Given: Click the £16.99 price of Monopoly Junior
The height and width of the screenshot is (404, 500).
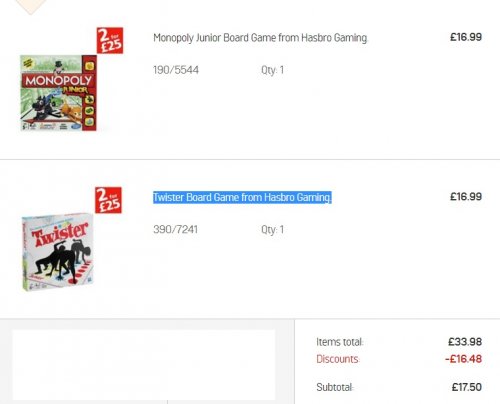Looking at the screenshot, I should pyautogui.click(x=466, y=37).
